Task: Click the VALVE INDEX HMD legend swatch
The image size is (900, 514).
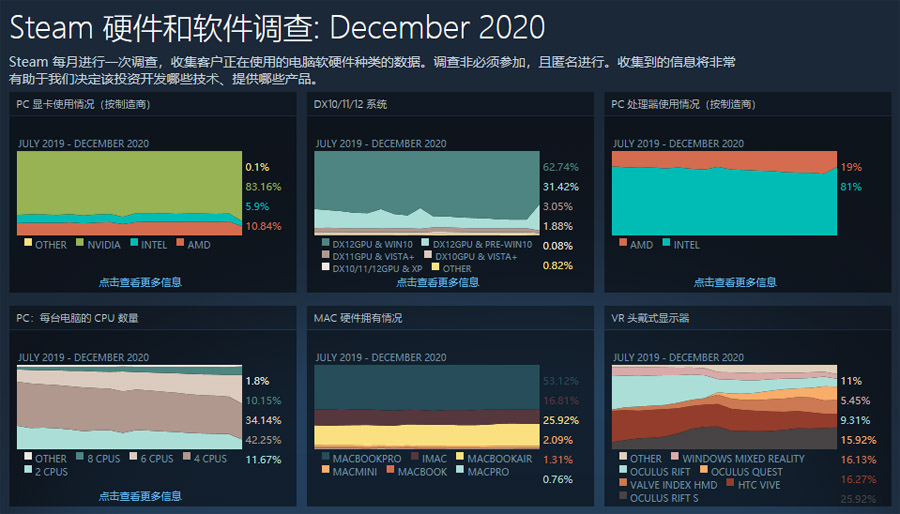Action: click(623, 482)
